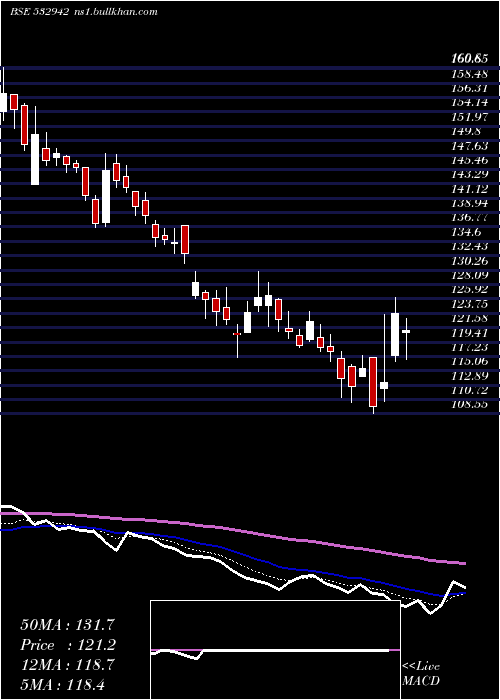Click inside the MACD inset chart box
Screen dimensions: 500x700
[x=275, y=650]
